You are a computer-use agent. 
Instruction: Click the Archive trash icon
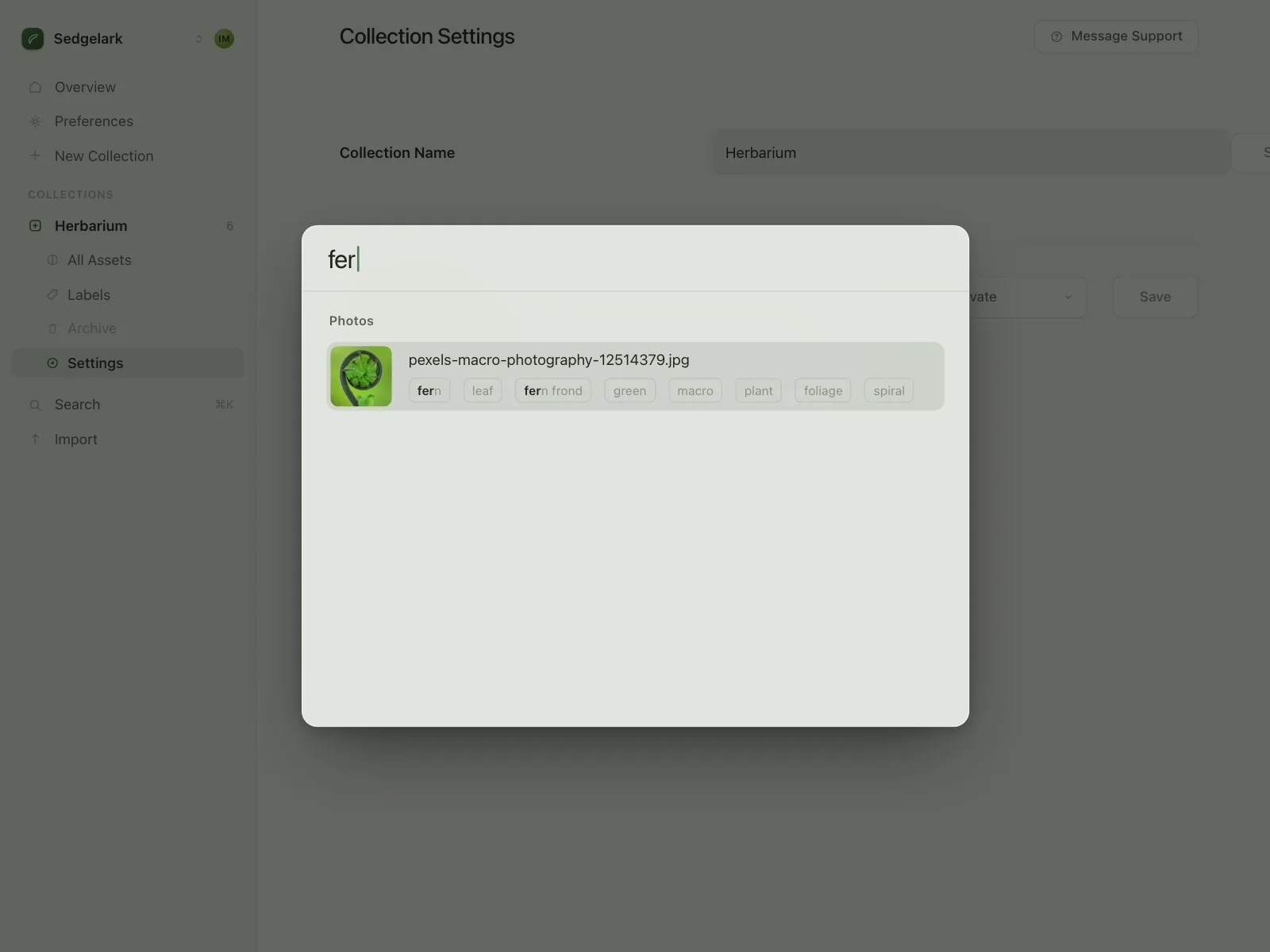pos(52,328)
